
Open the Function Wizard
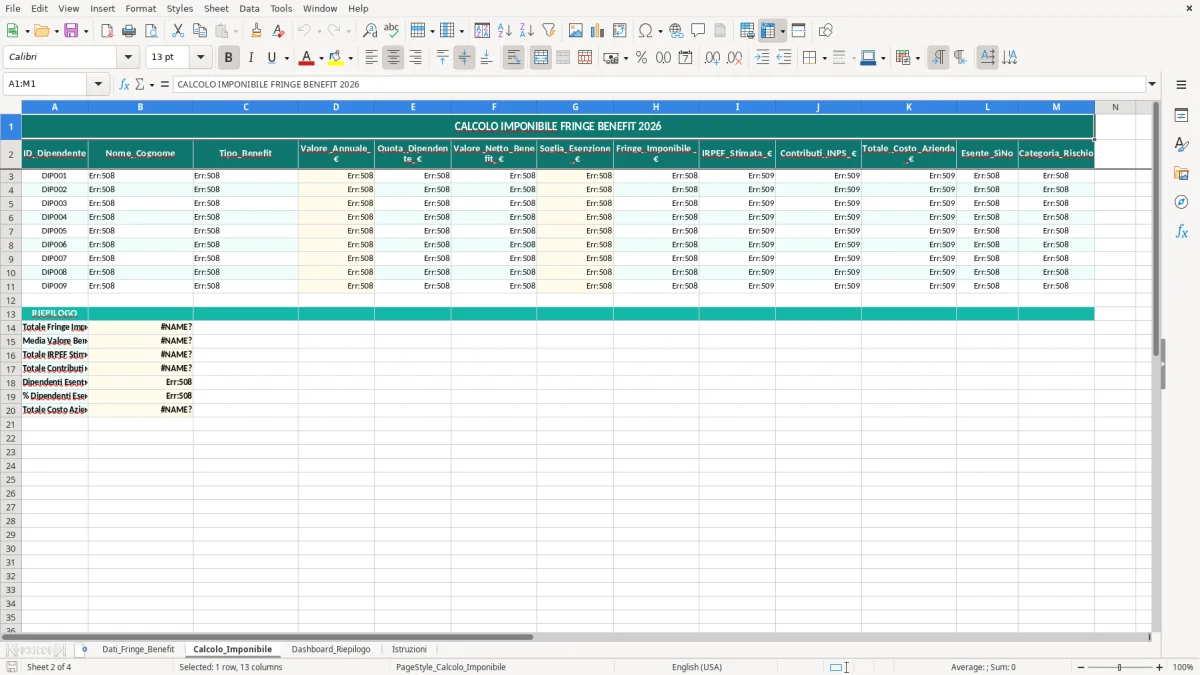(x=124, y=84)
